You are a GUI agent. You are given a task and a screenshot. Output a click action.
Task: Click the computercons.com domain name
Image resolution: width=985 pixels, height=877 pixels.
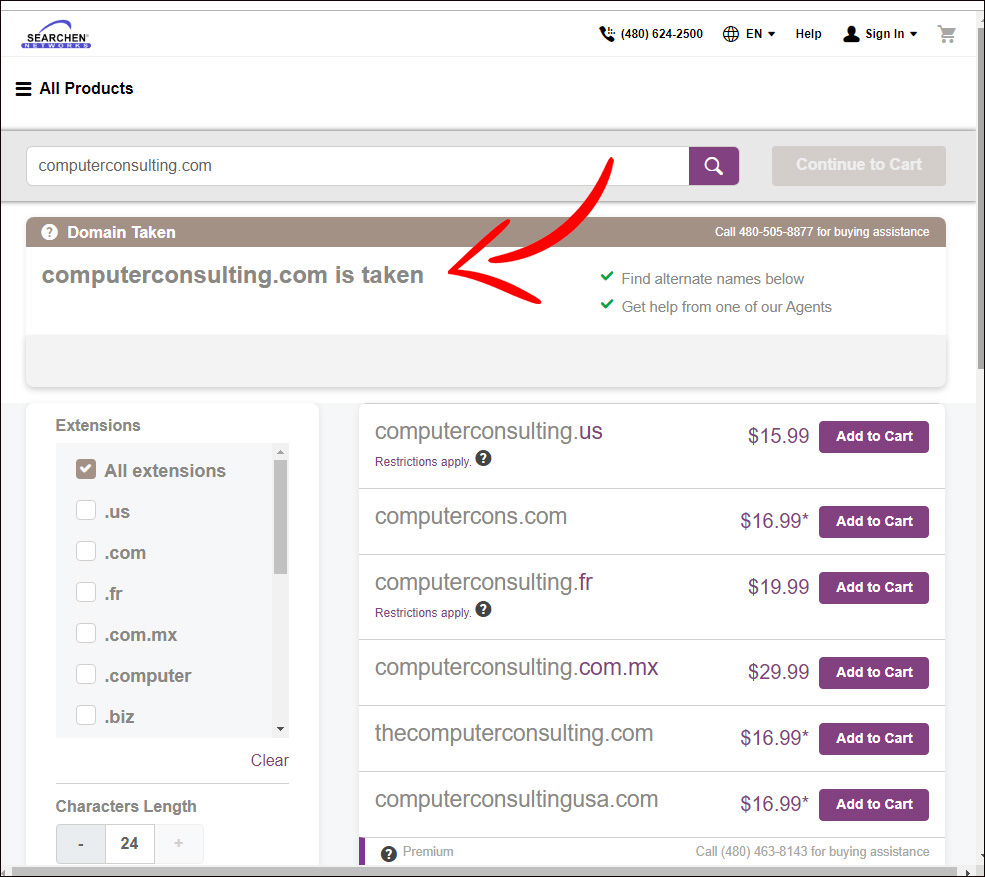471,516
